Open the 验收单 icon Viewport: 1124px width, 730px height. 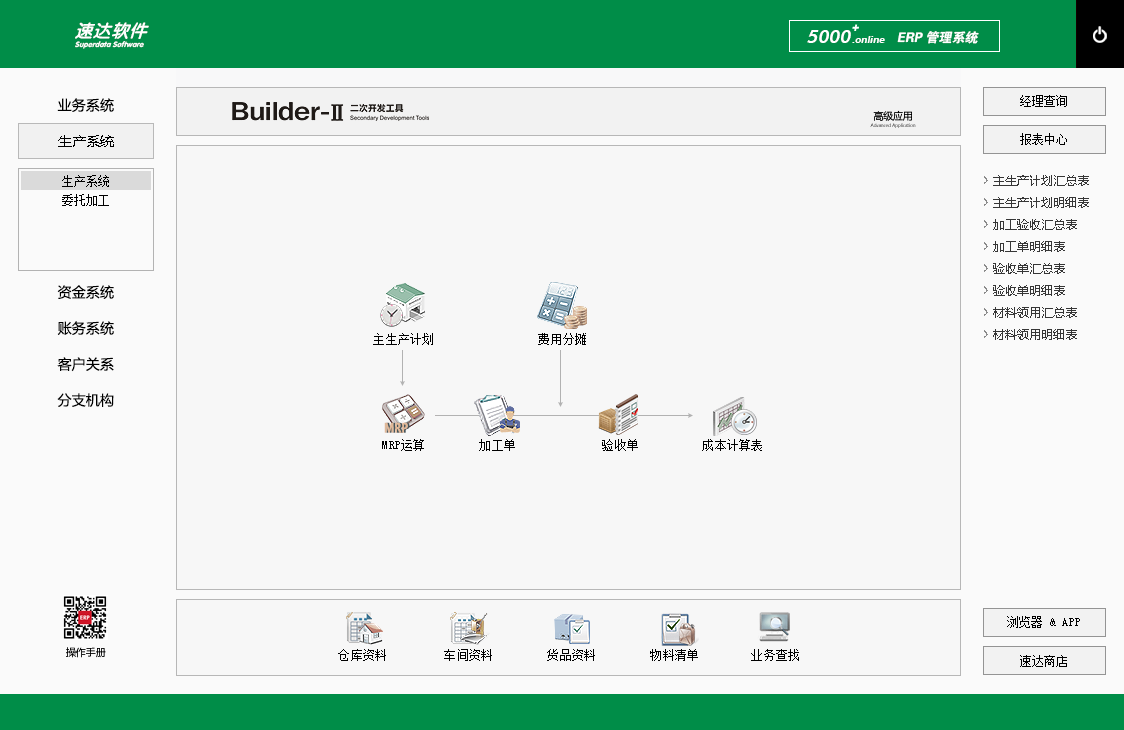619,414
